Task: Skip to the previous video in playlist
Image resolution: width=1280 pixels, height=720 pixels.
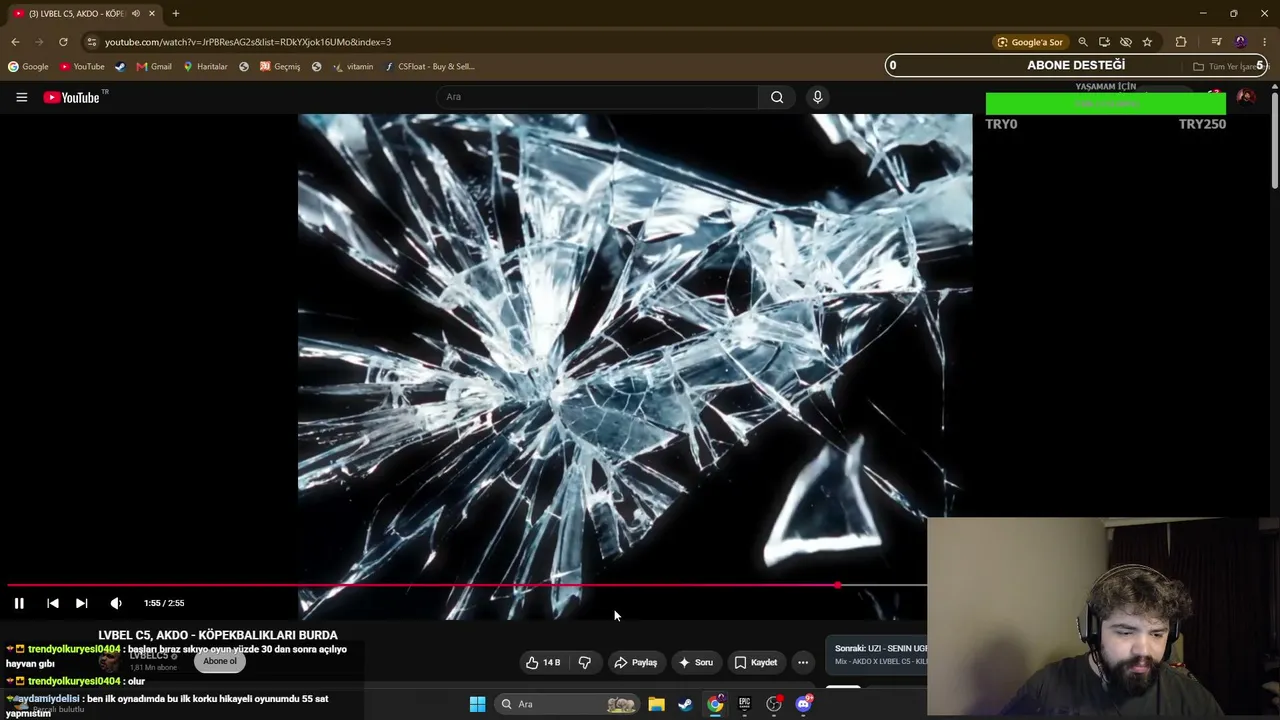Action: tap(53, 603)
